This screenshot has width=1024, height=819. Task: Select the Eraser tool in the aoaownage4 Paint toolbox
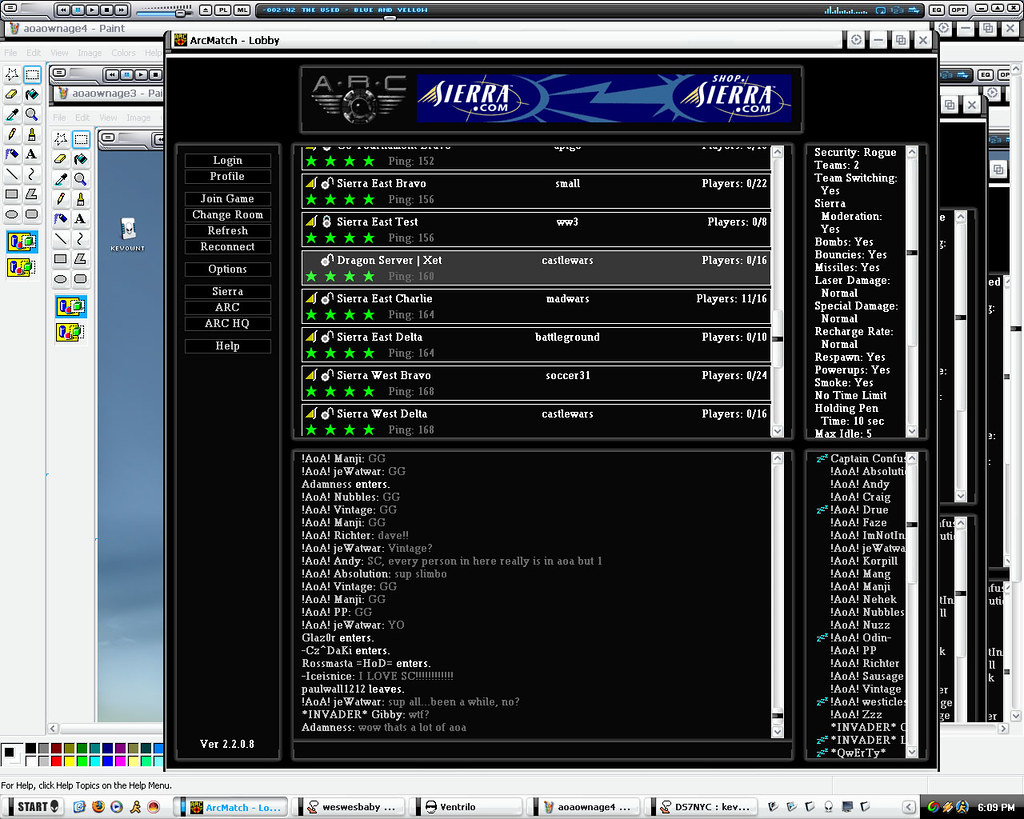[12, 94]
